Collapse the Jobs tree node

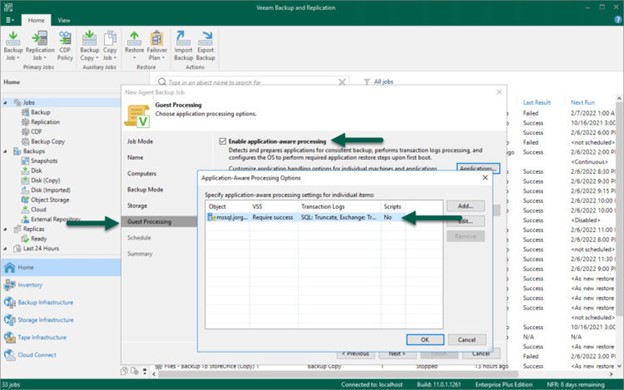tap(5, 103)
